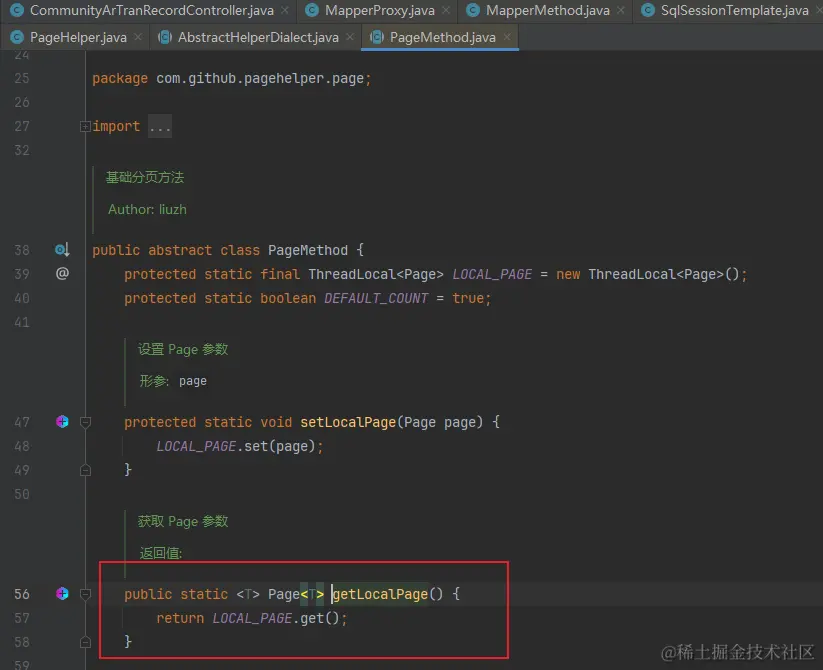The height and width of the screenshot is (670, 823).
Task: Close the CommunityArTranRecordController.java tab
Action: point(284,10)
